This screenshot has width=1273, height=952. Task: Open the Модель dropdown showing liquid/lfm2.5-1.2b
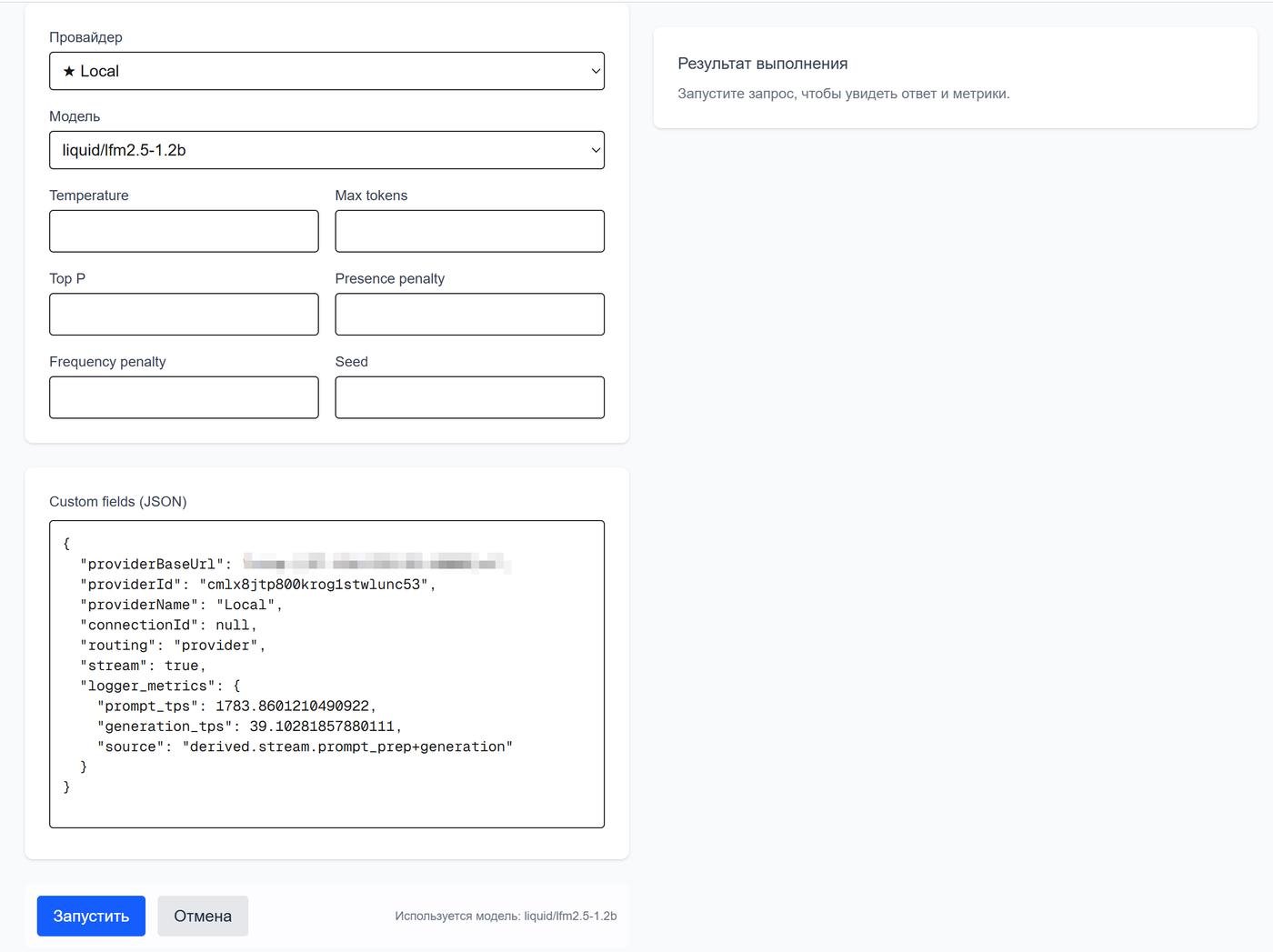(326, 150)
